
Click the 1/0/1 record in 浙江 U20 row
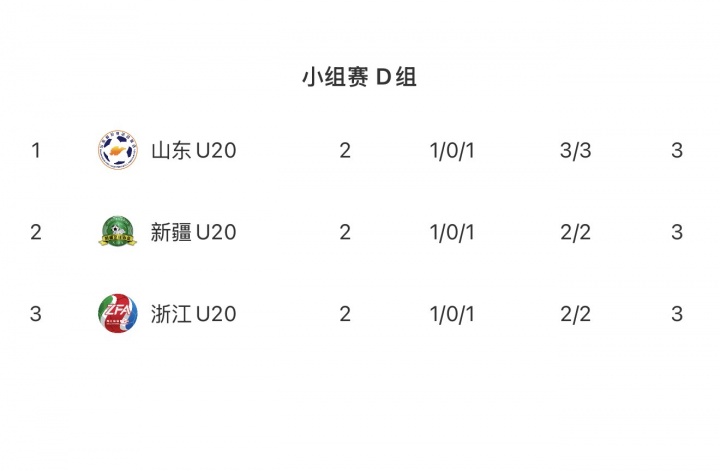[x=452, y=314]
